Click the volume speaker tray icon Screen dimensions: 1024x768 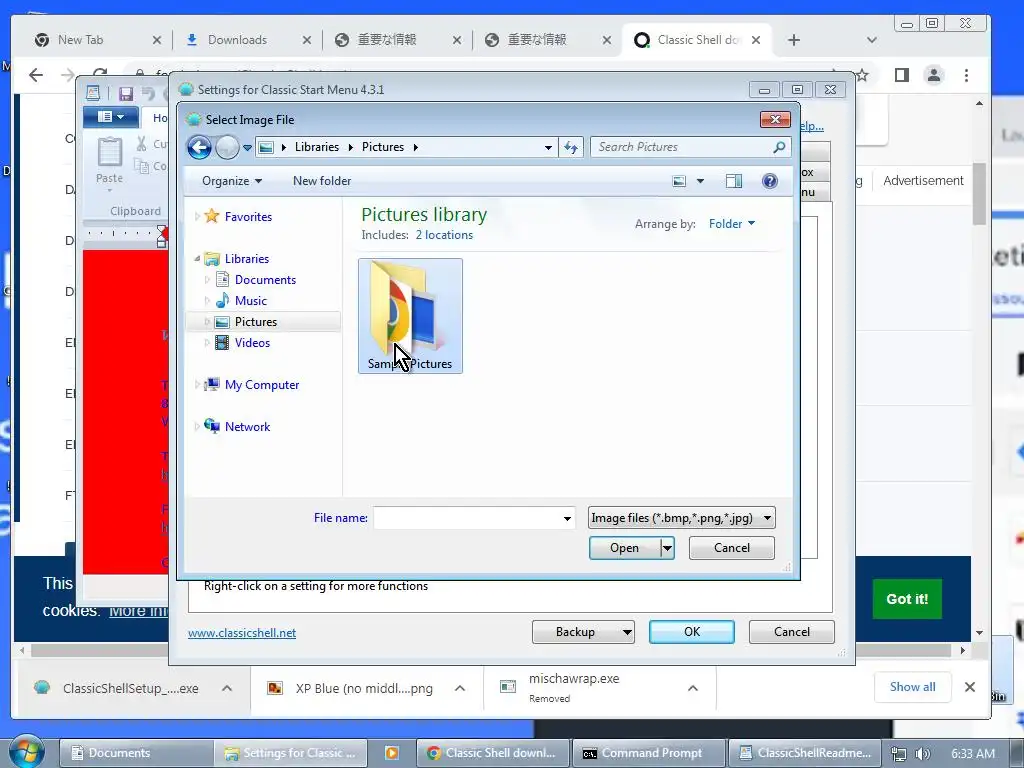[x=923, y=754]
